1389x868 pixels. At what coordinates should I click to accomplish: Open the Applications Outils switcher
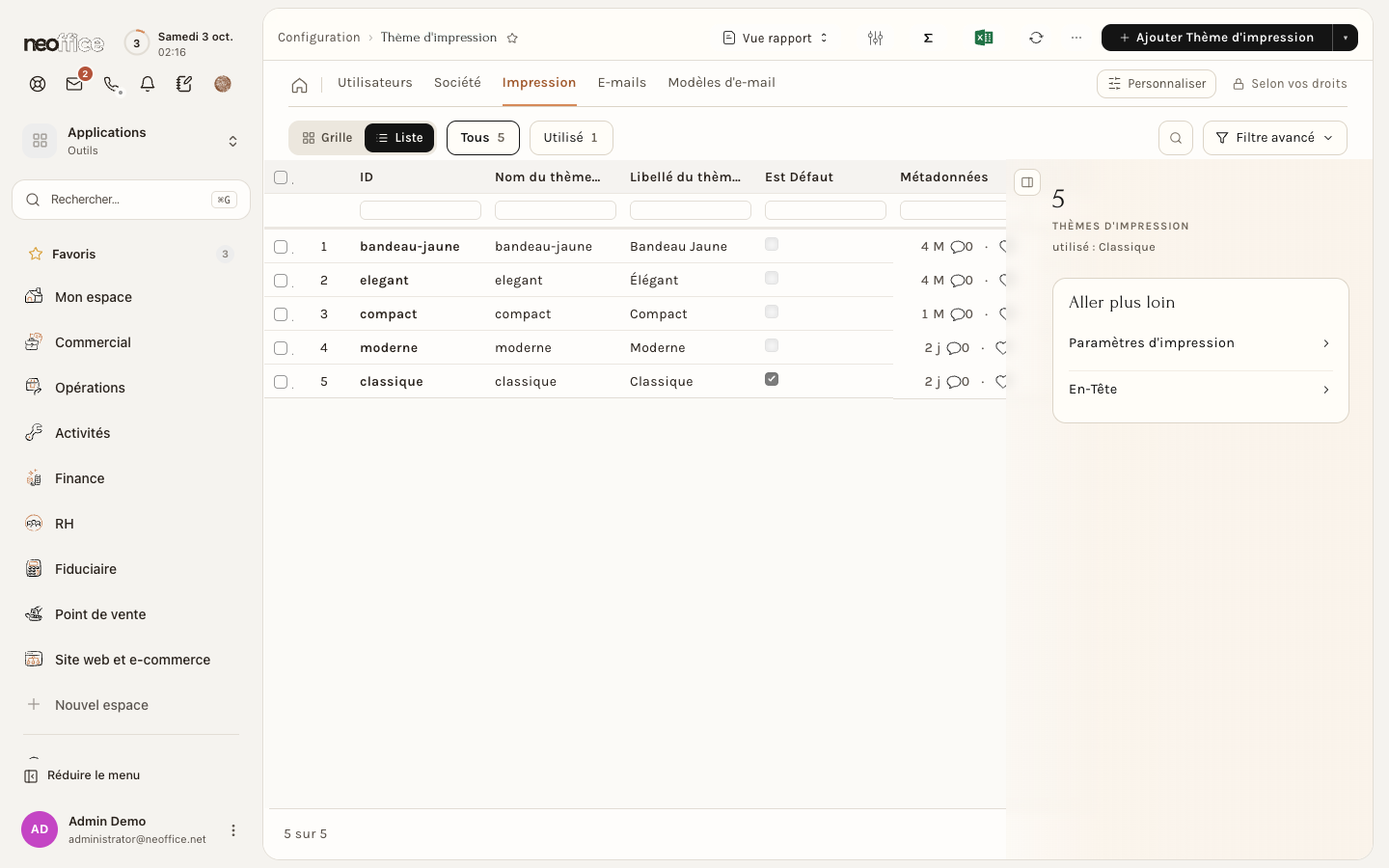pyautogui.click(x=131, y=141)
